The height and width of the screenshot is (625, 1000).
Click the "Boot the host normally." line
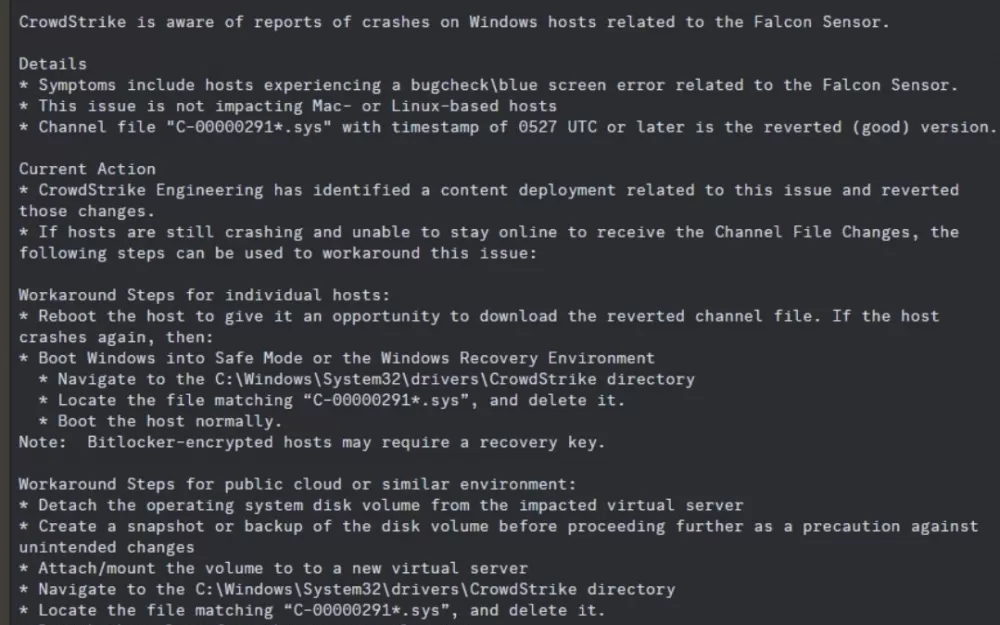(x=160, y=422)
